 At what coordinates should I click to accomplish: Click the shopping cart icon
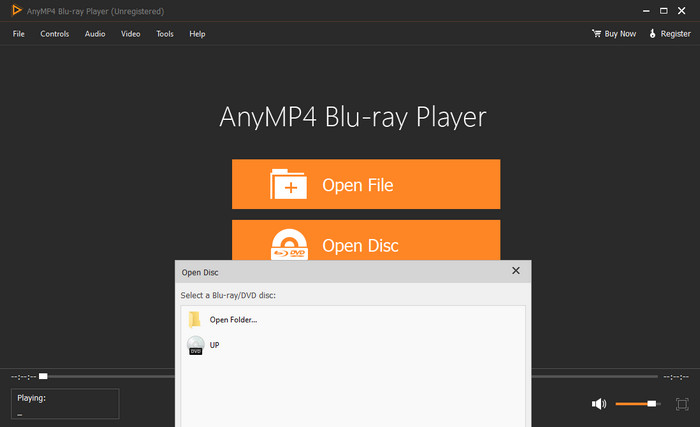[596, 33]
